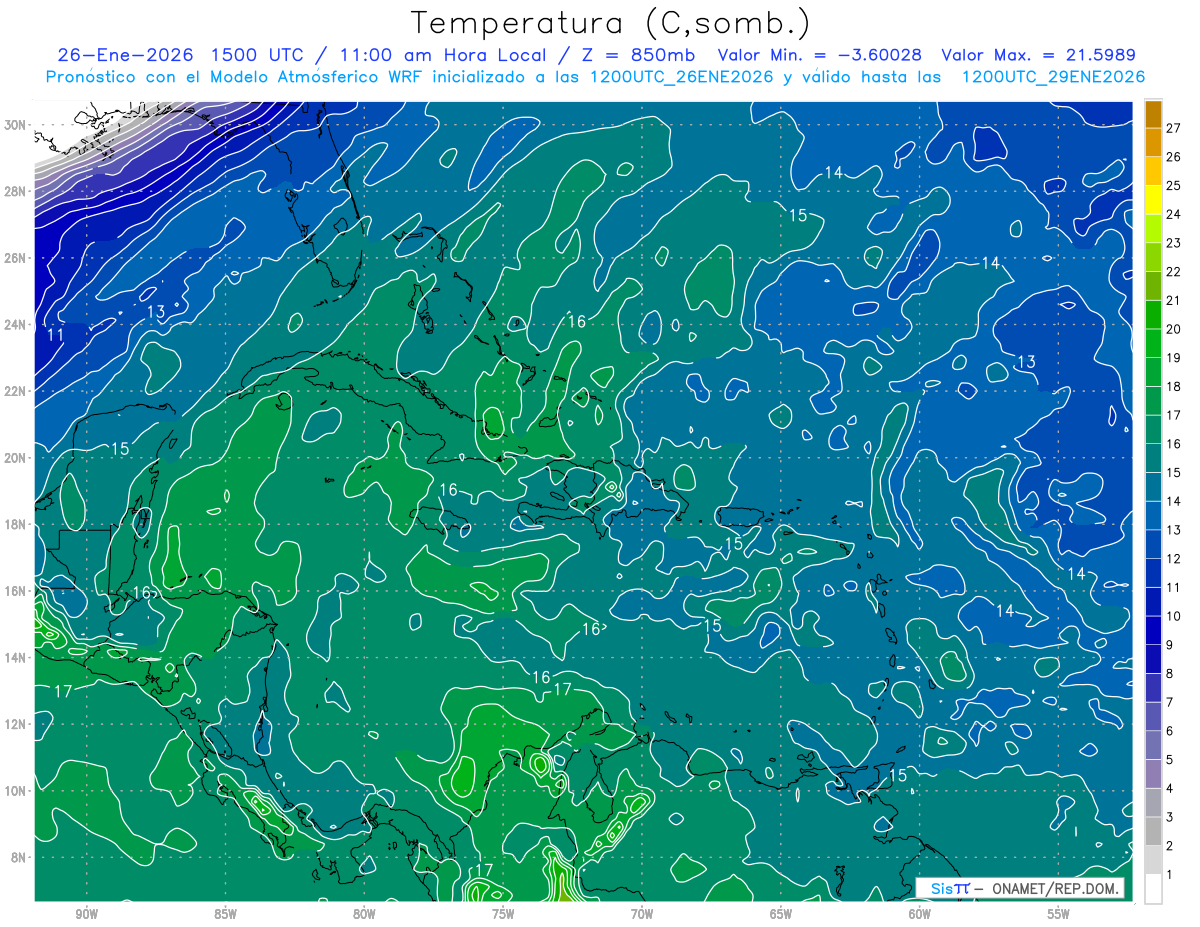Click the purple swatch between 6 and 7
Screen dimensions: 1200x927
click(1153, 716)
